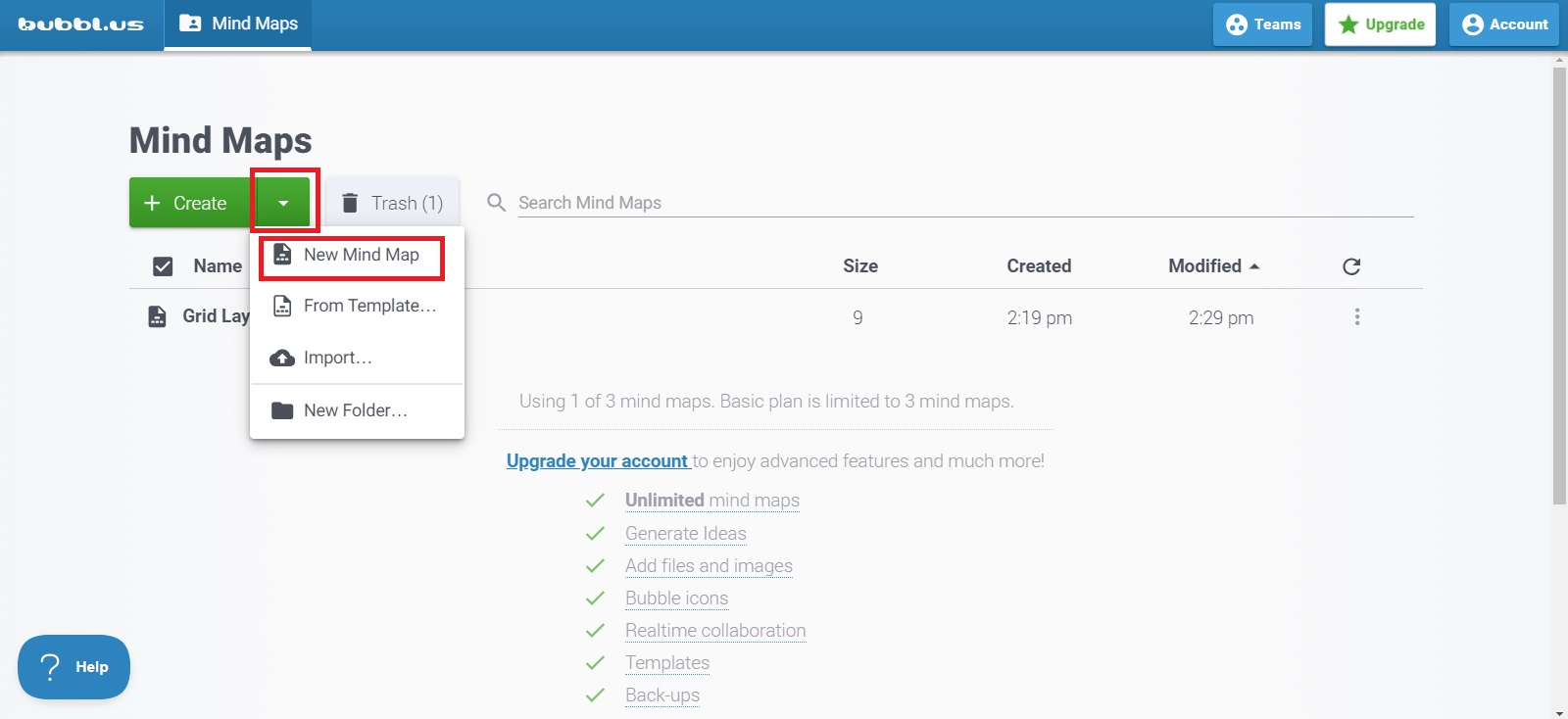The height and width of the screenshot is (719, 1568).
Task: Open the three-dot menu for Grid Lay
Action: point(1357,316)
